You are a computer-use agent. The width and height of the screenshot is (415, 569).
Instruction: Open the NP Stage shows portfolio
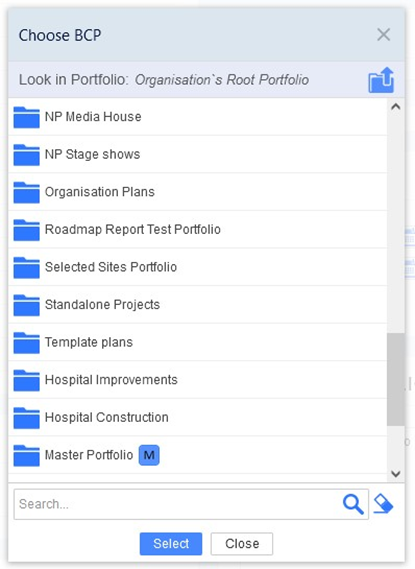coord(198,154)
